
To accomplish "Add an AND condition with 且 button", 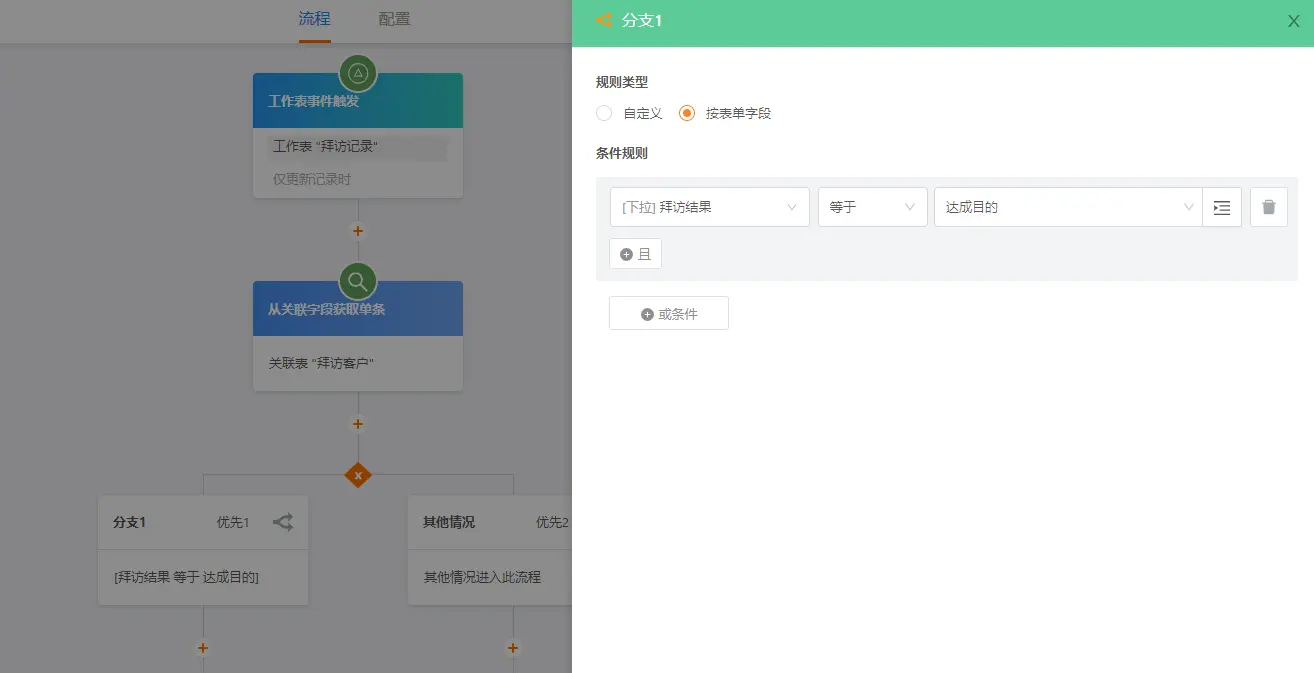I will [636, 254].
